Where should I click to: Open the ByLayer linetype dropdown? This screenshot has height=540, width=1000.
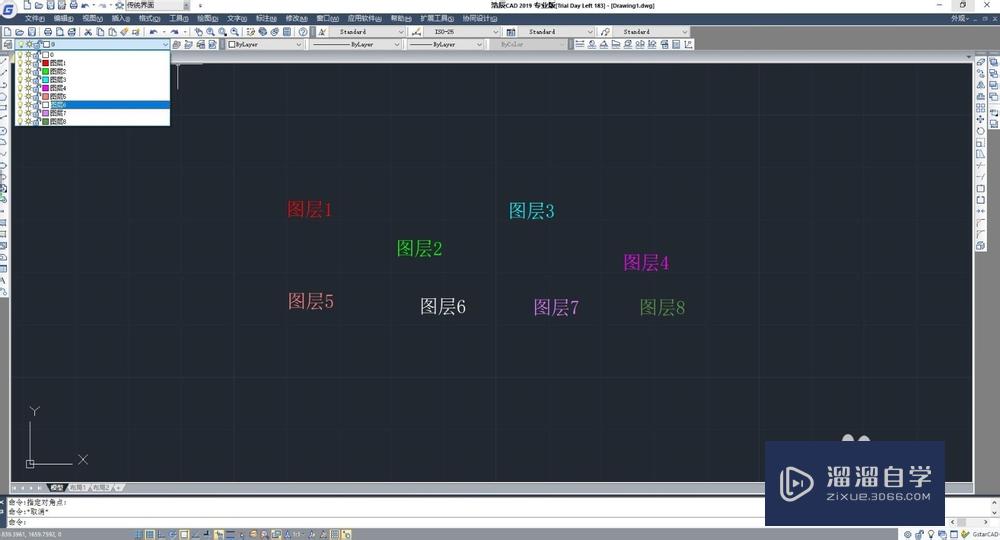tap(356, 45)
